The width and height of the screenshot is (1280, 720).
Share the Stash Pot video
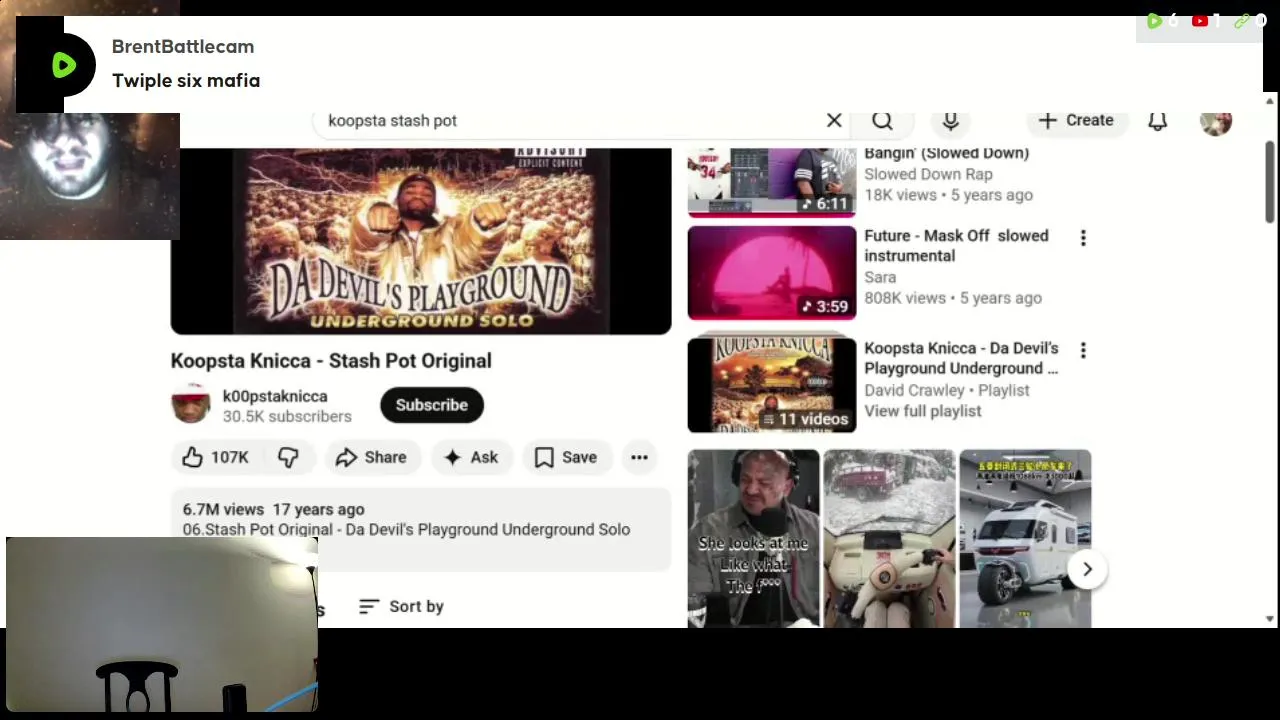pos(371,457)
